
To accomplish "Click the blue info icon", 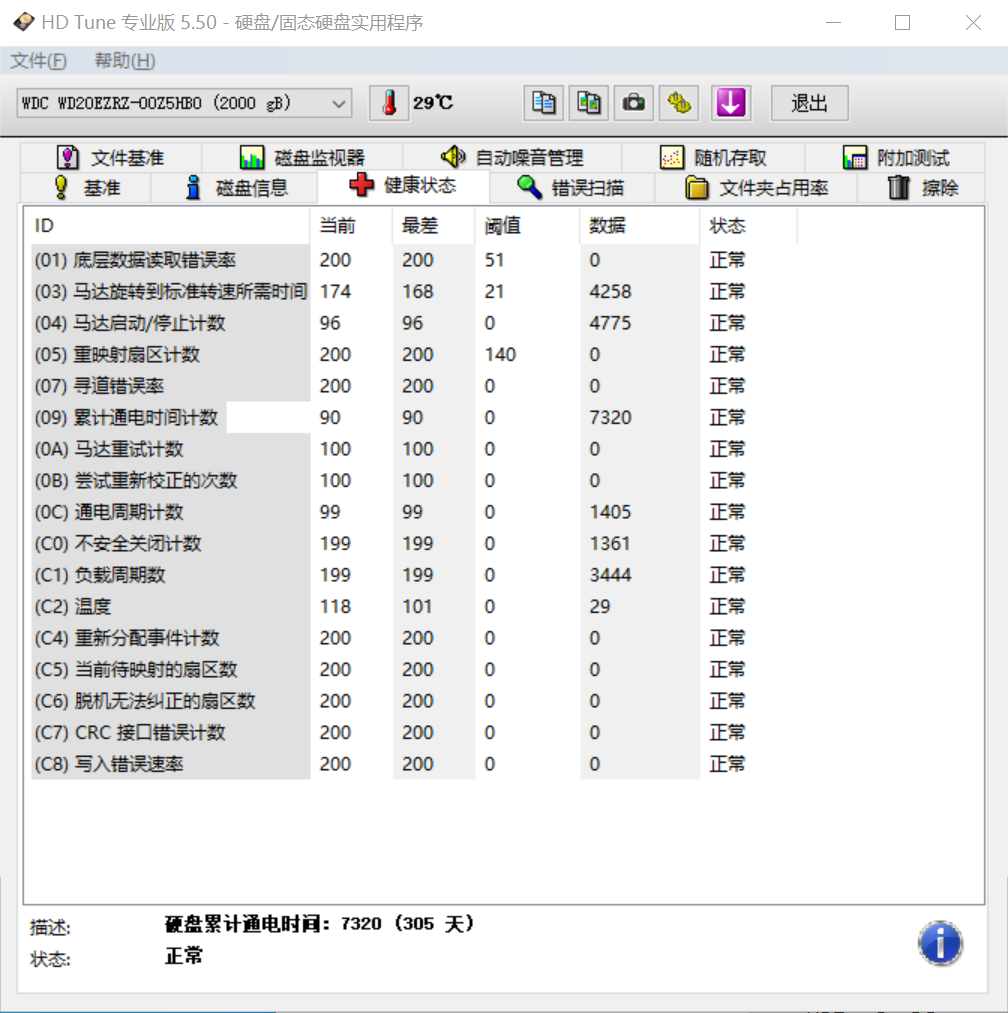I will click(940, 943).
